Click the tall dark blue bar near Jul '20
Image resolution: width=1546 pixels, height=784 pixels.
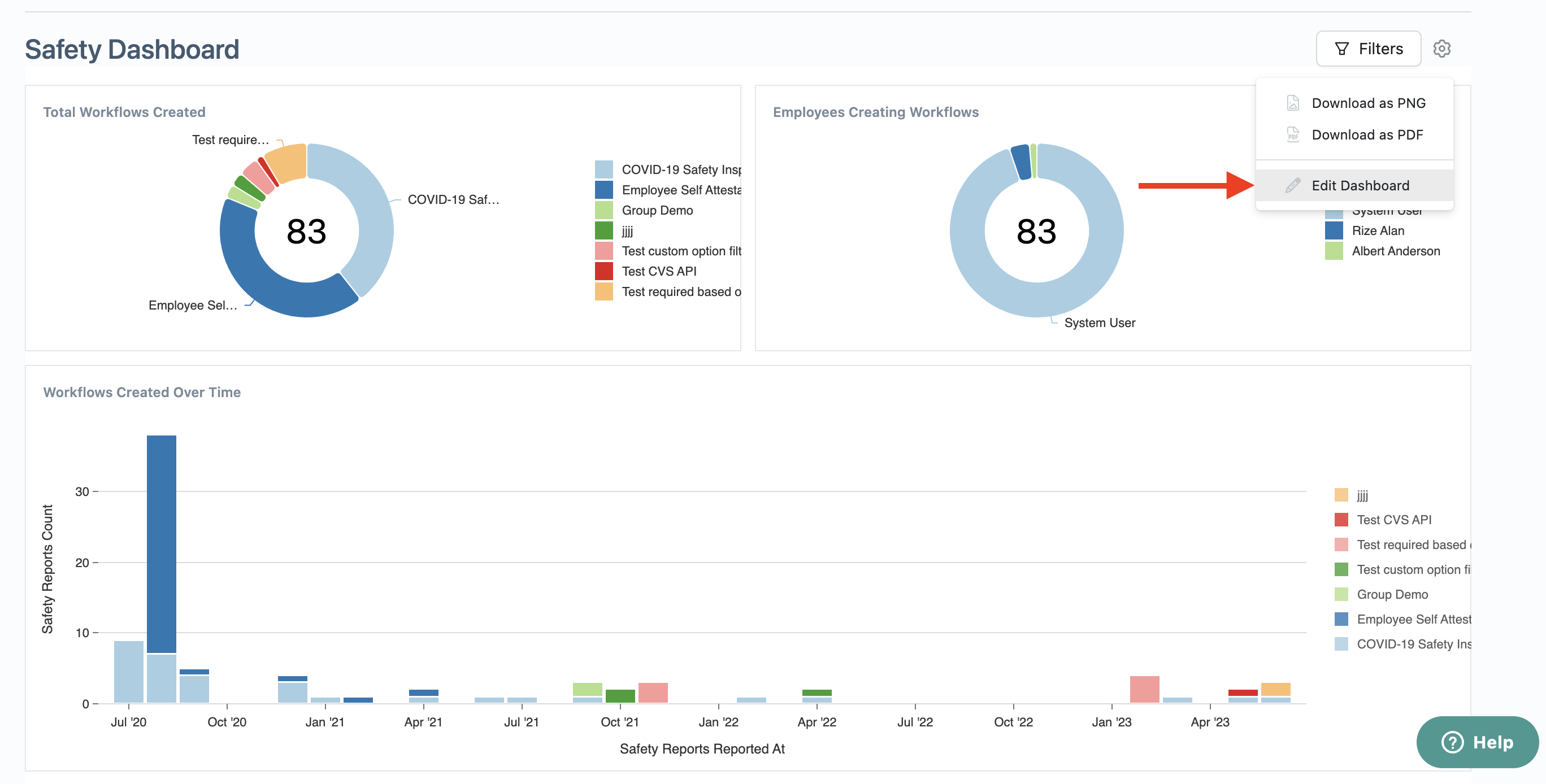tap(162, 543)
